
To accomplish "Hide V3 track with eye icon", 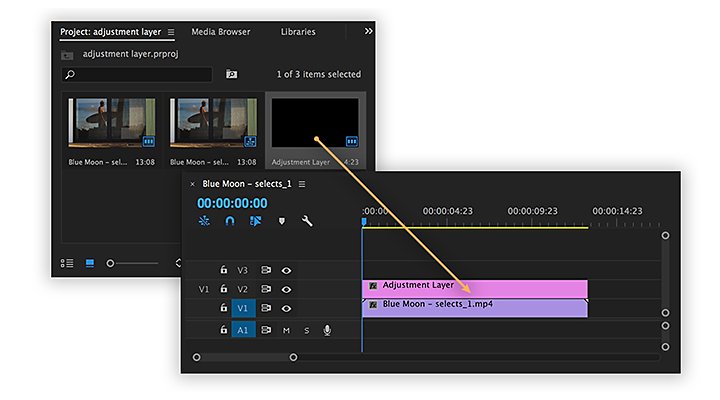I will pos(286,270).
